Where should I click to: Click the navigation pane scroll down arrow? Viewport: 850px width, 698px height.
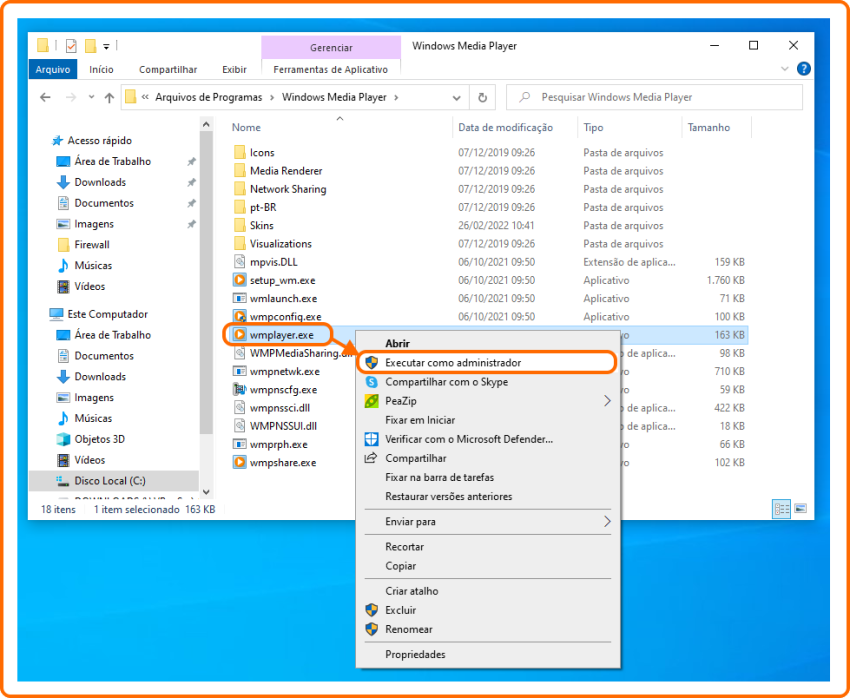point(206,492)
